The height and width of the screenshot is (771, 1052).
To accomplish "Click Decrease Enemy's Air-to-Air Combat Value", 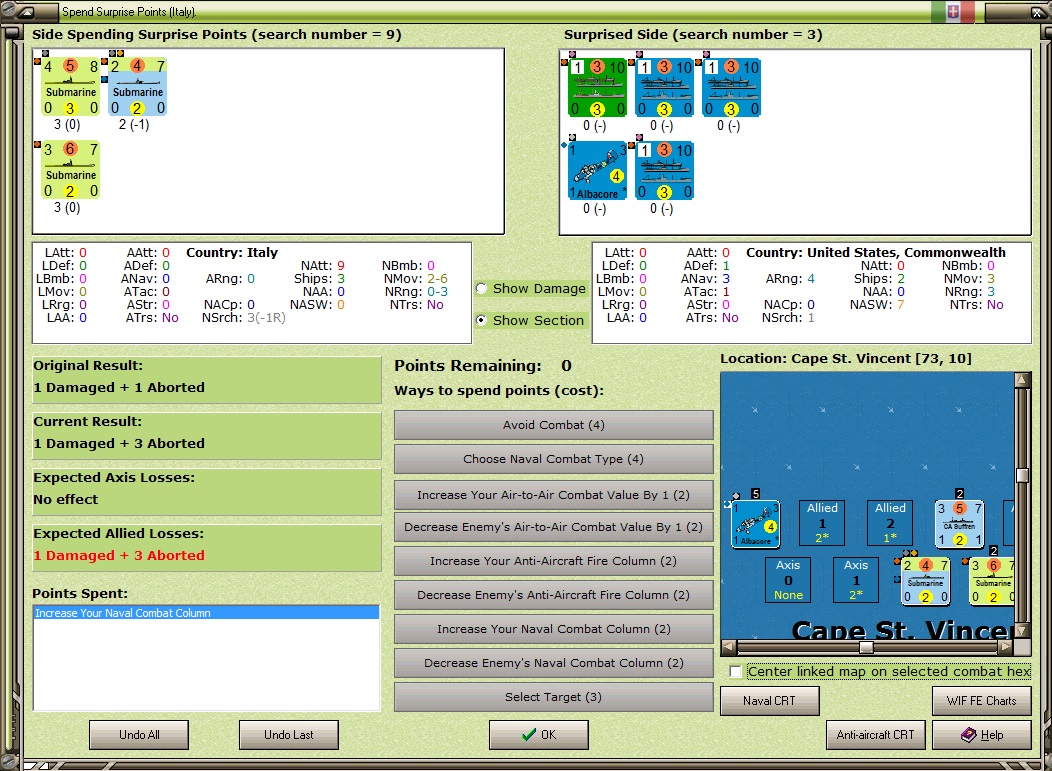I will (554, 527).
